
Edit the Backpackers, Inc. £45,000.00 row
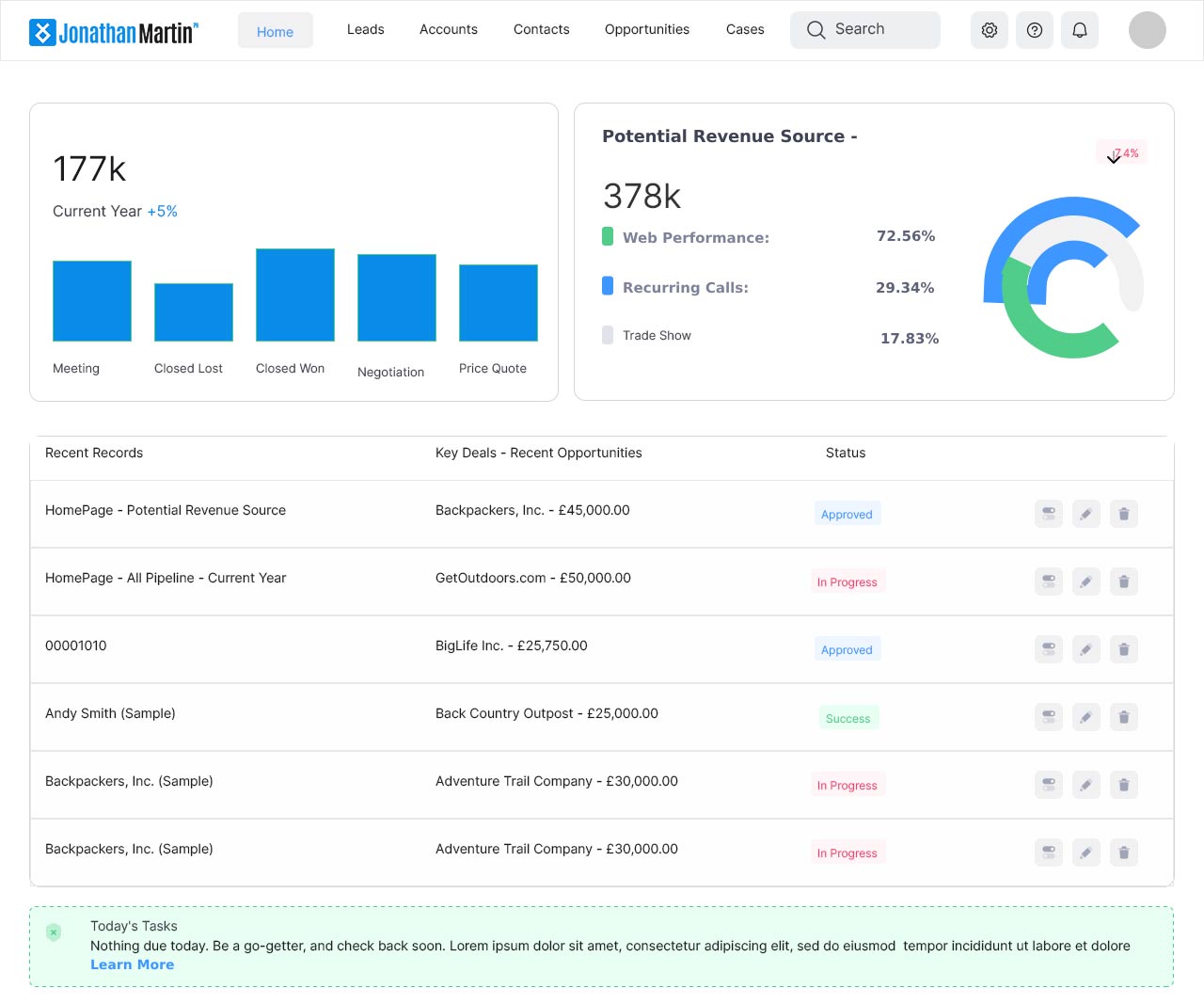pyautogui.click(x=1085, y=514)
